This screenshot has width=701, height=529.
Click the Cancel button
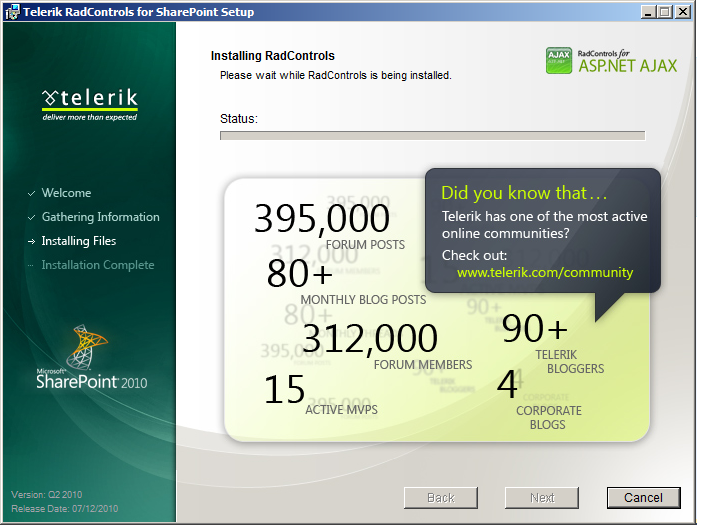[x=643, y=498]
